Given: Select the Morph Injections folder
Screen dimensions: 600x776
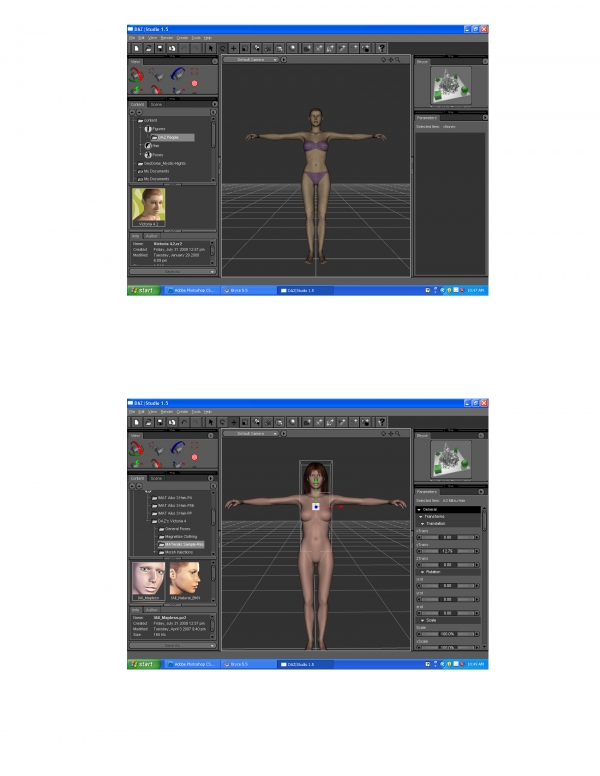Looking at the screenshot, I should 176,552.
